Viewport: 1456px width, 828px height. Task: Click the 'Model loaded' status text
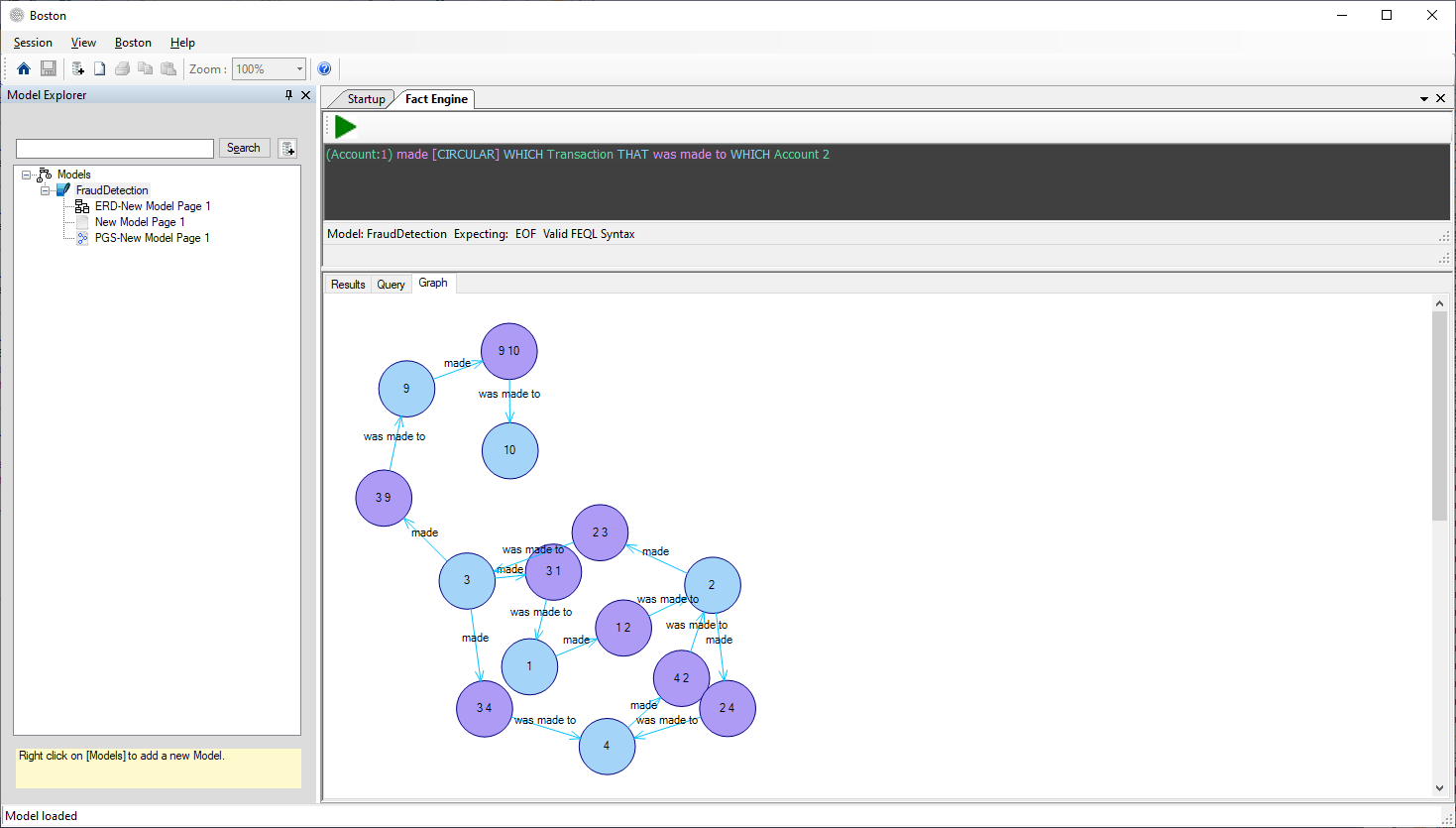(x=42, y=816)
